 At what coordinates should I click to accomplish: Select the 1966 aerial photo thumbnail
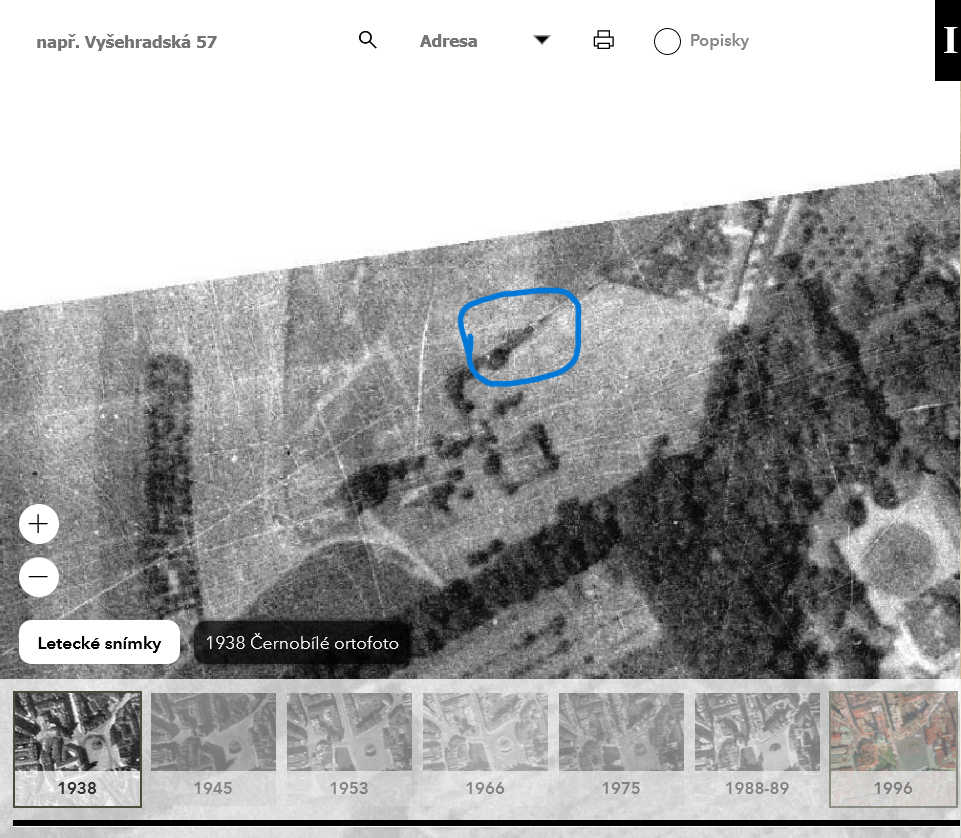pos(485,748)
